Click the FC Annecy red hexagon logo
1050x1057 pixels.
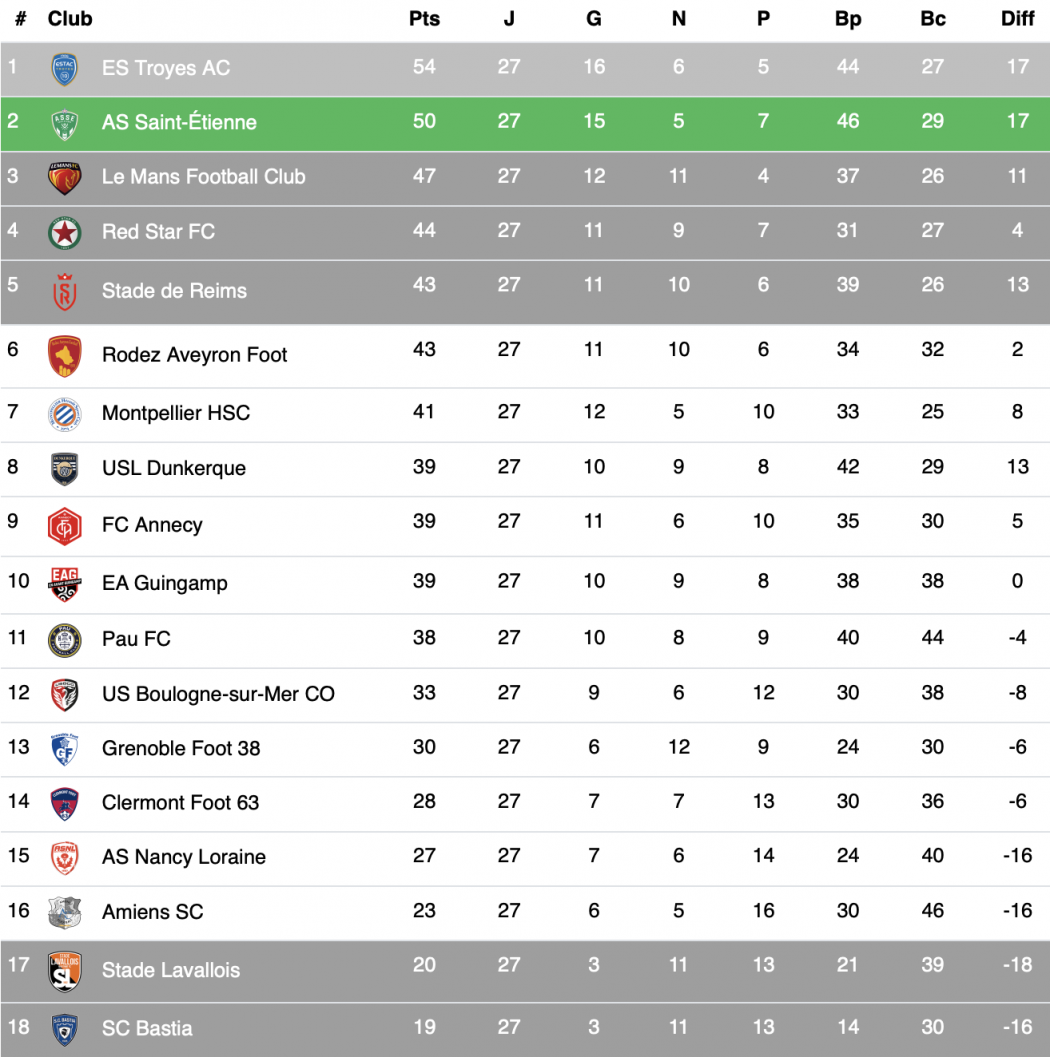(x=65, y=526)
